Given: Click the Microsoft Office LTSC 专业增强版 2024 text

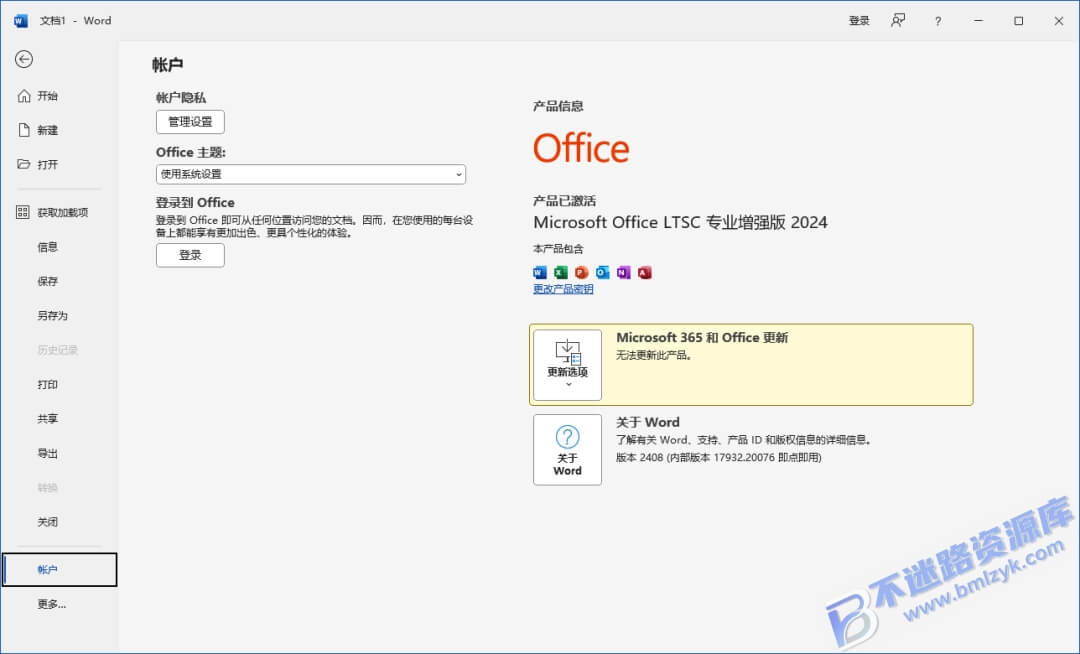Looking at the screenshot, I should coord(681,222).
